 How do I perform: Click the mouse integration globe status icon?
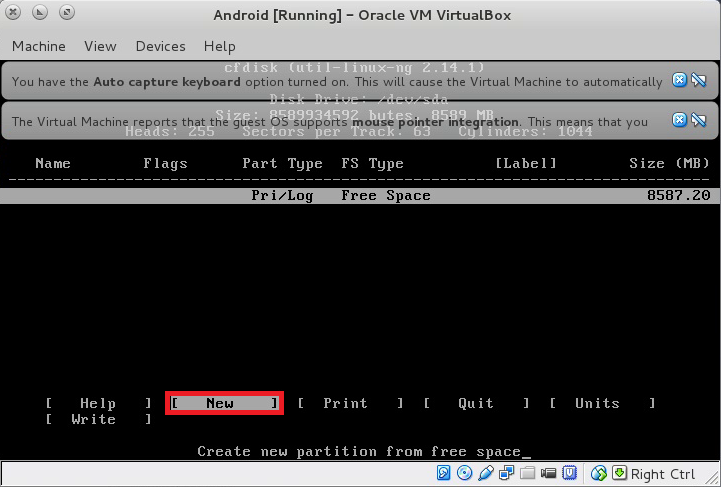pyautogui.click(x=599, y=473)
